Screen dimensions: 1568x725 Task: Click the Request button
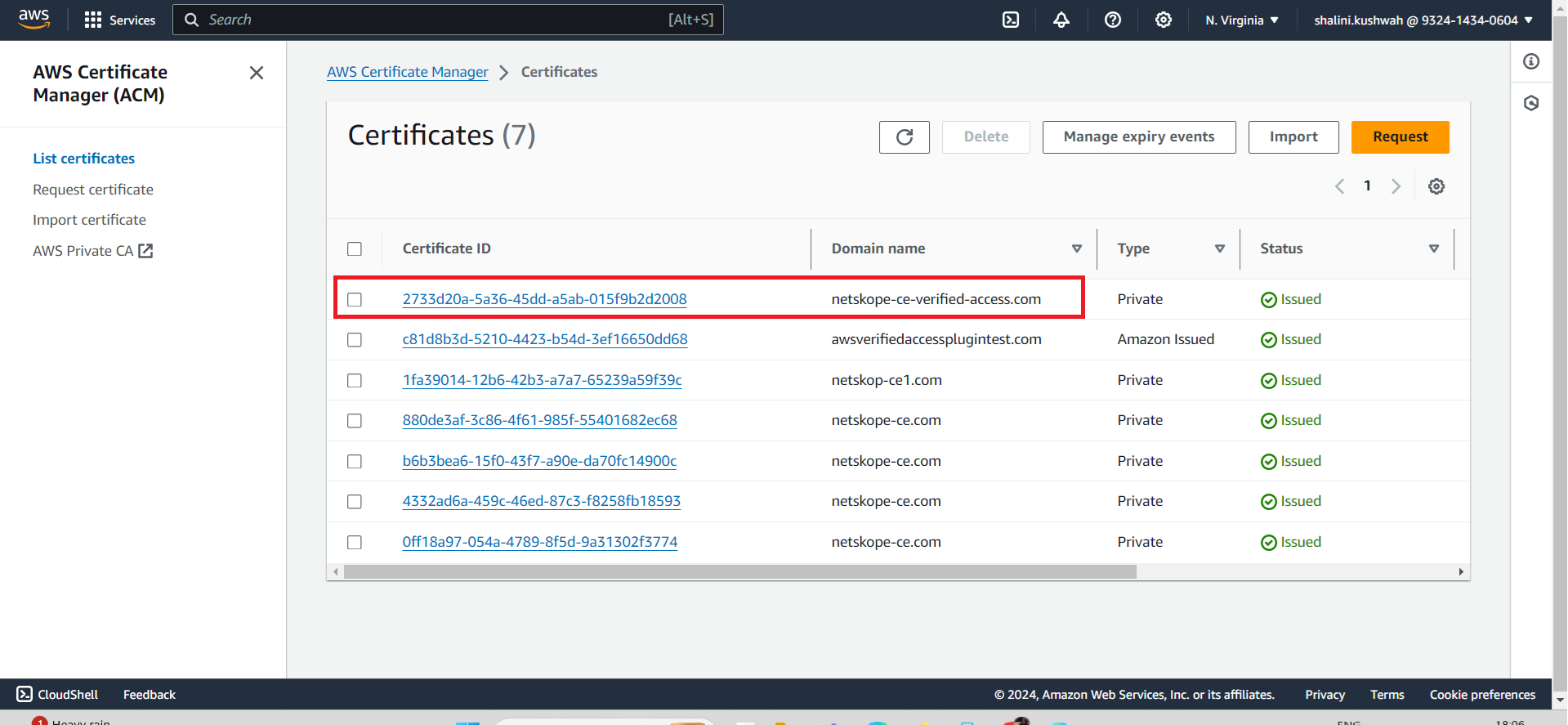1400,137
